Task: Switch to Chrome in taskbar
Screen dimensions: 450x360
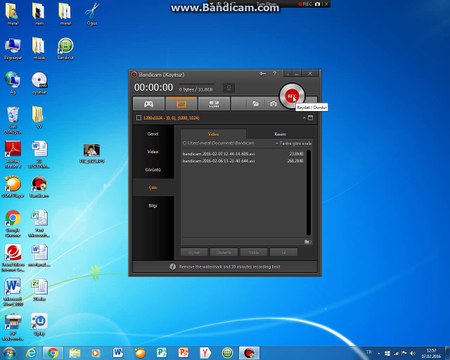Action: click(x=53, y=353)
